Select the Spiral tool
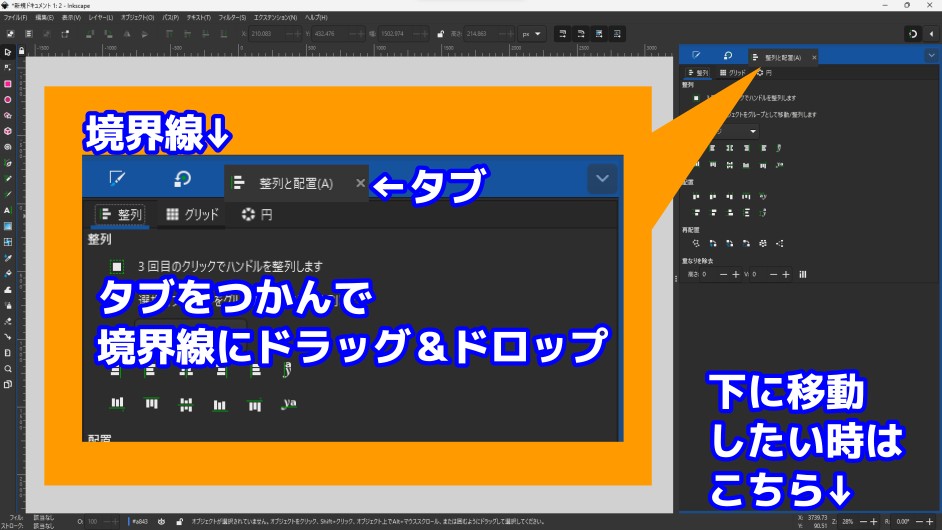The image size is (942, 530). click(x=8, y=147)
